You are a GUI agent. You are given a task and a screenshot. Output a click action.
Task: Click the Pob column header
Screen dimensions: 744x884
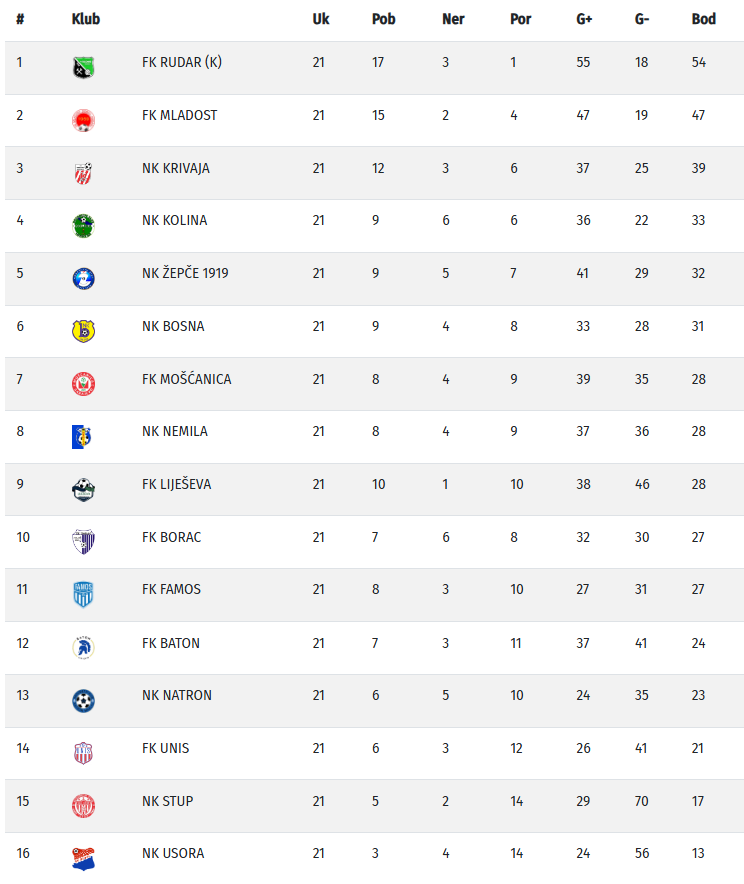tap(383, 19)
